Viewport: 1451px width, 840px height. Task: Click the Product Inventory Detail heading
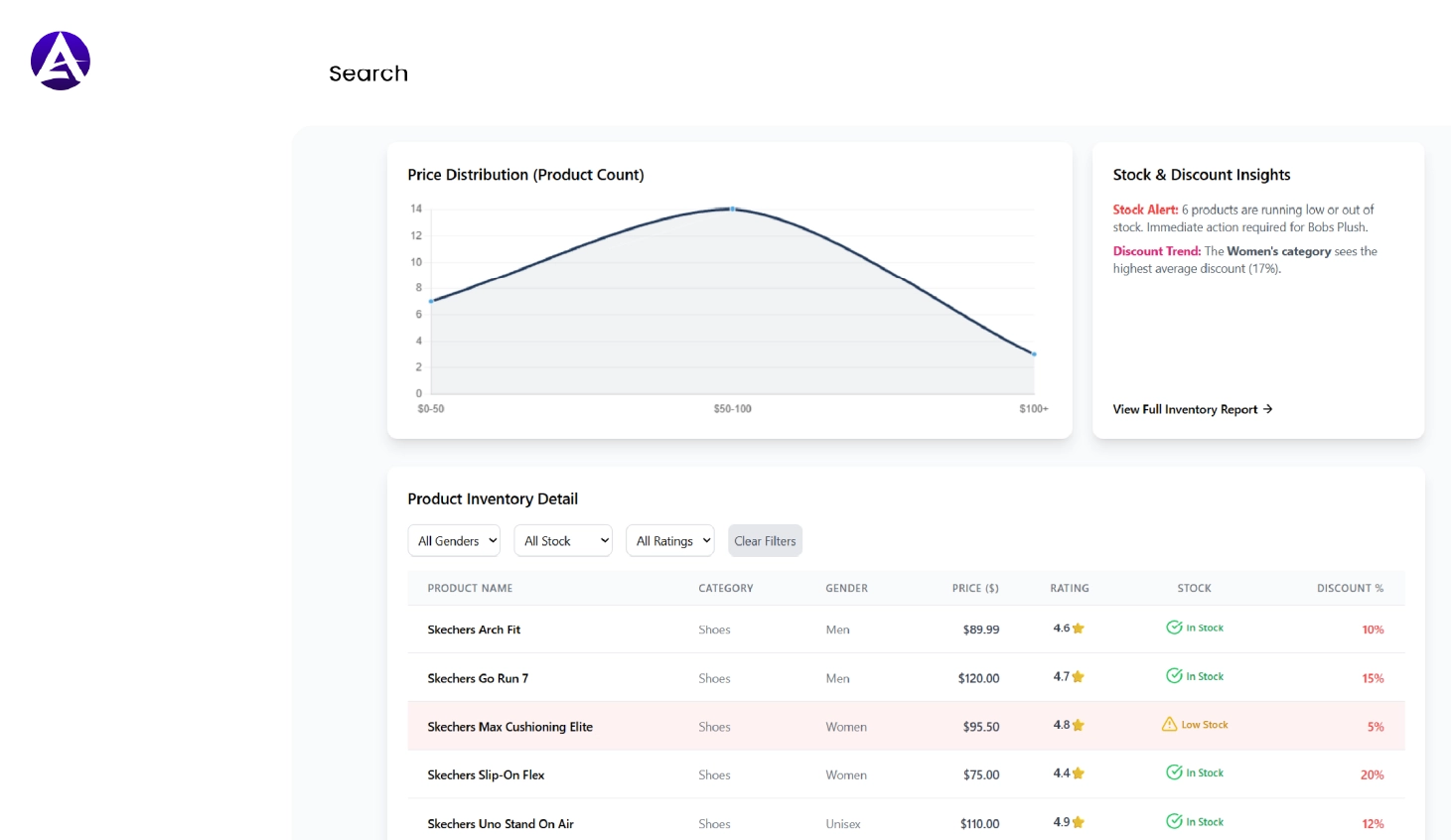(x=493, y=498)
